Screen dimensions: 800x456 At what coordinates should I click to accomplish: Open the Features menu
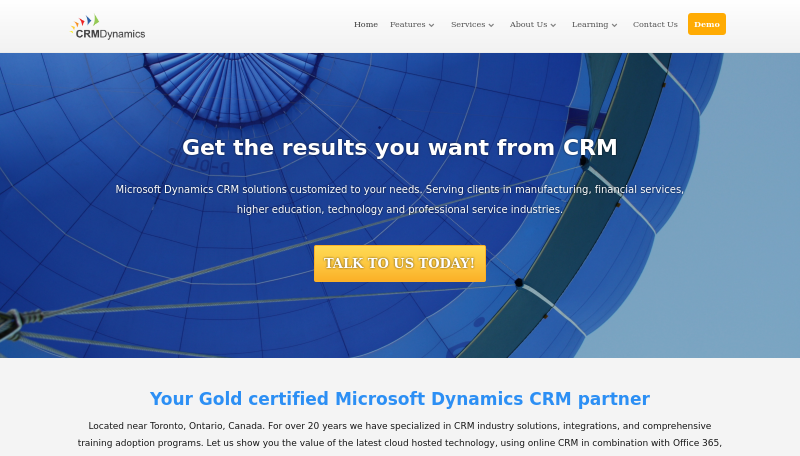(407, 24)
